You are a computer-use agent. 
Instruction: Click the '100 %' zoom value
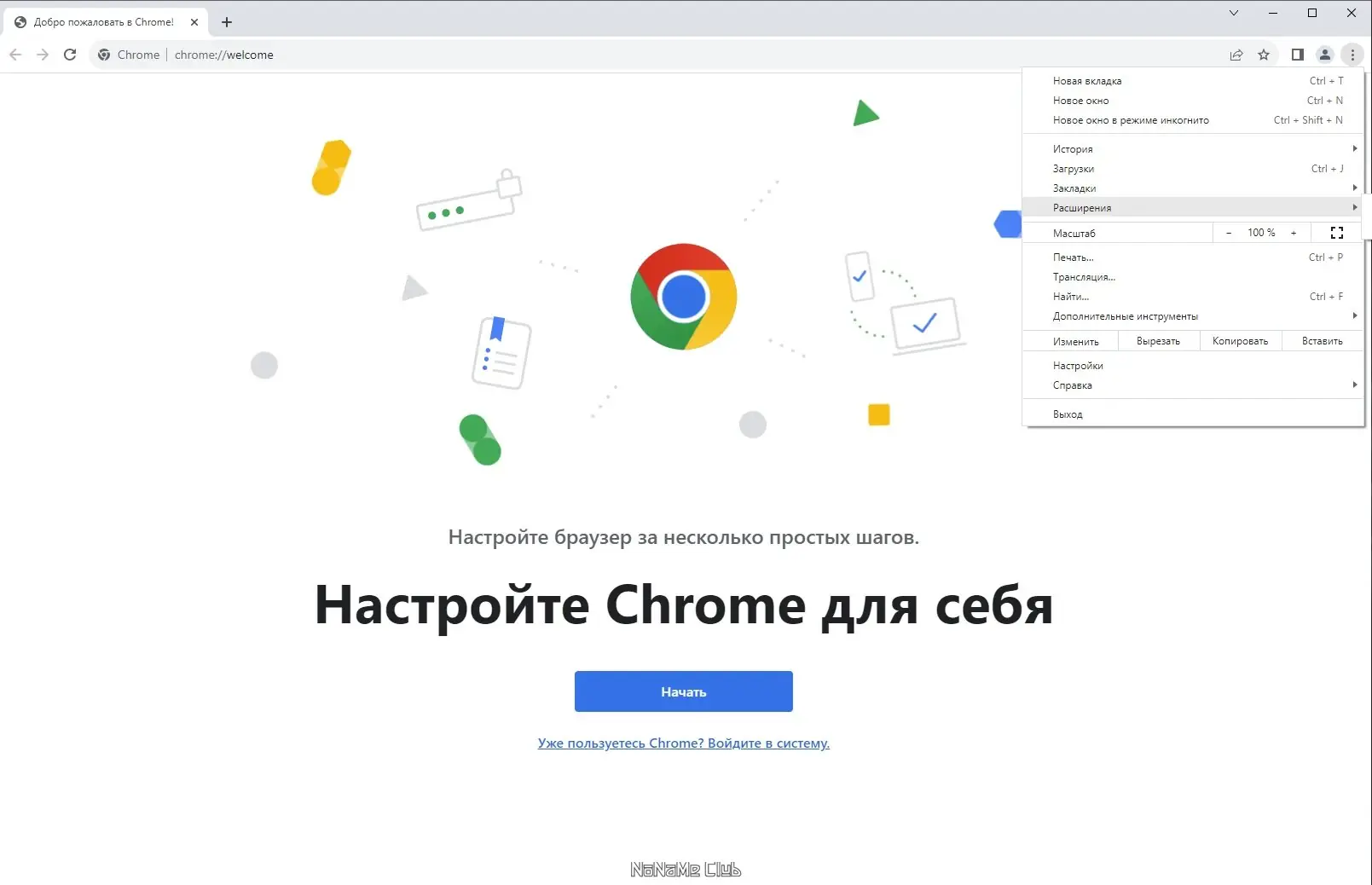tap(1261, 233)
